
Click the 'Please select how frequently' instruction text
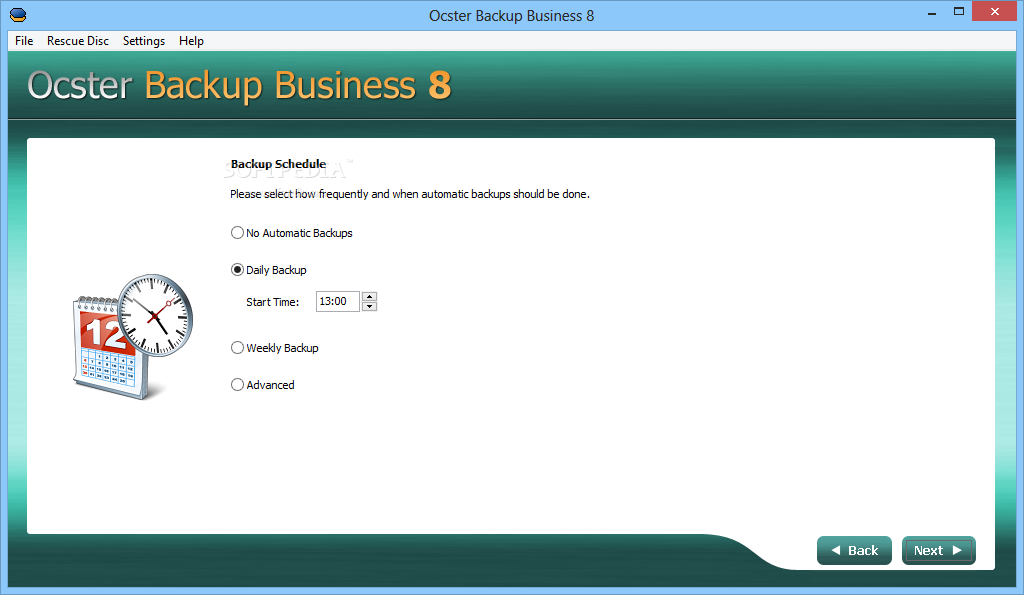pos(409,194)
